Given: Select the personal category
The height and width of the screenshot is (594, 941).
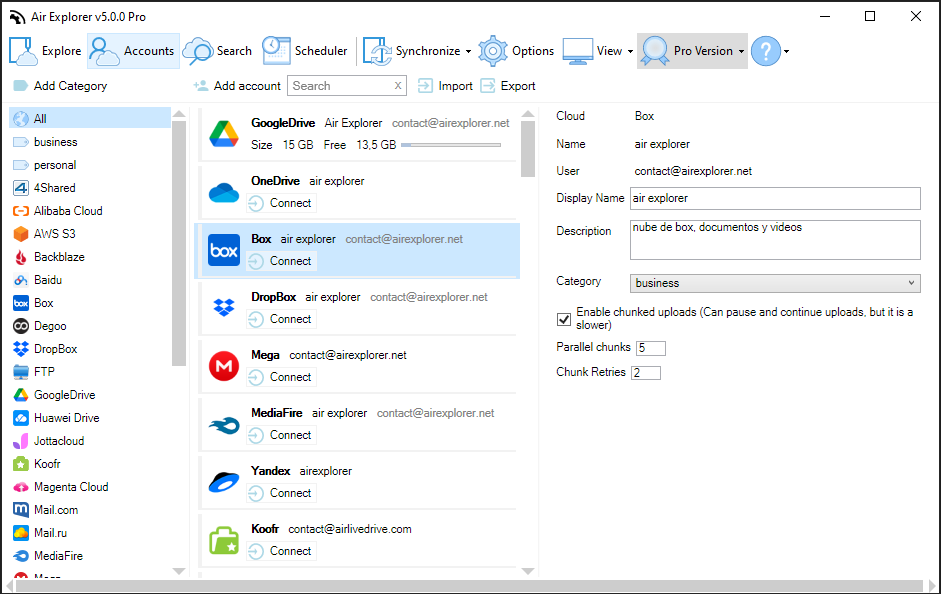Looking at the screenshot, I should (90, 165).
